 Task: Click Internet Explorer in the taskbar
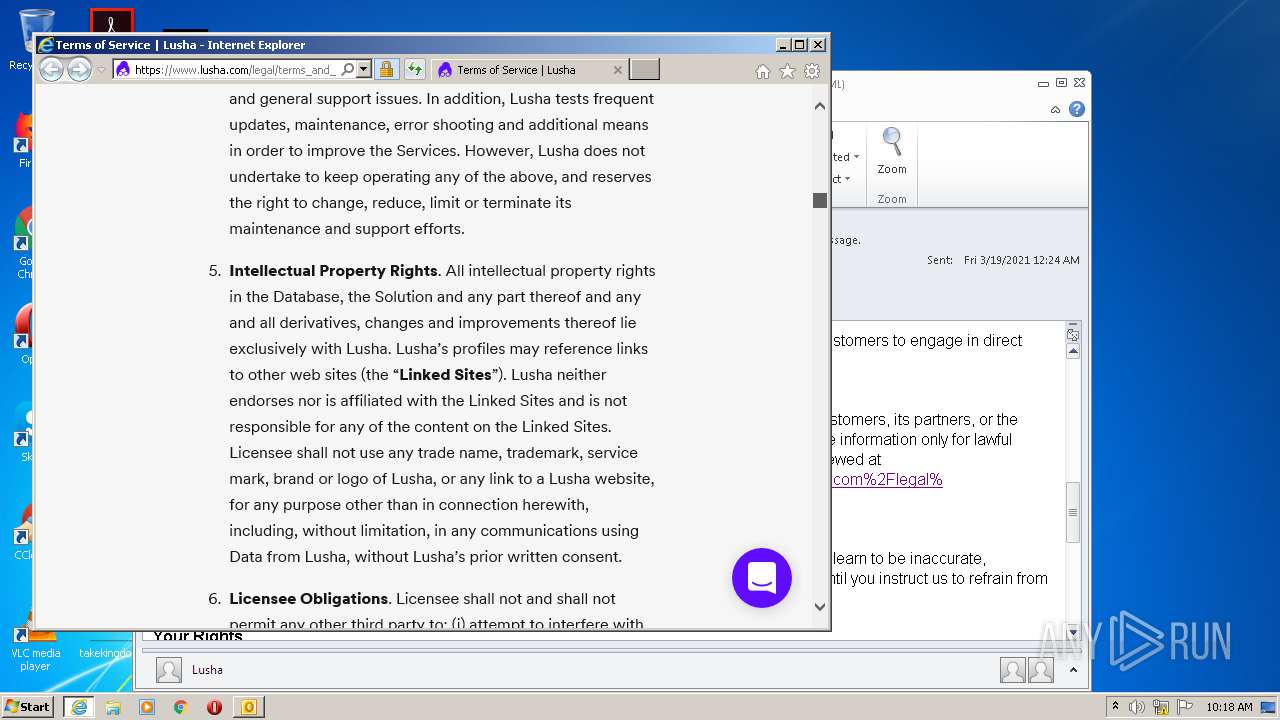point(78,707)
